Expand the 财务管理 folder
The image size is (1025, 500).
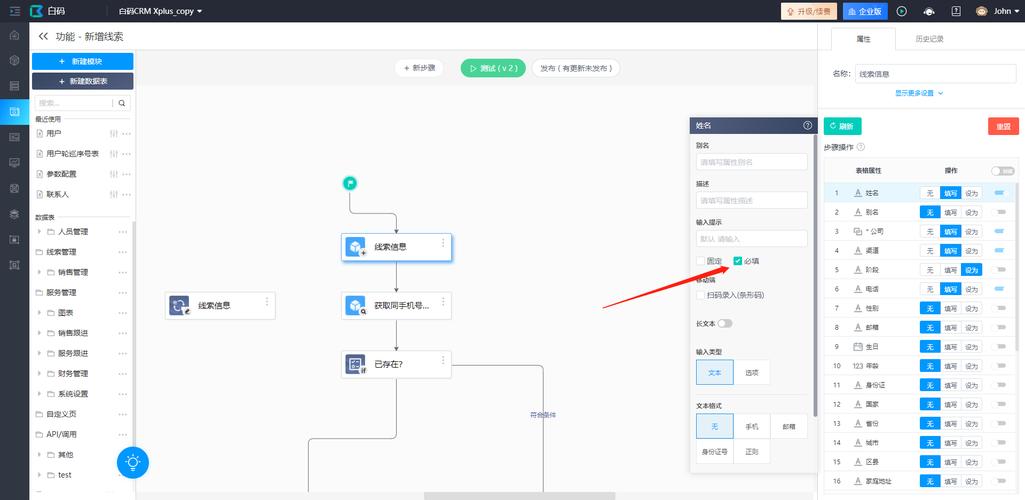[39, 374]
